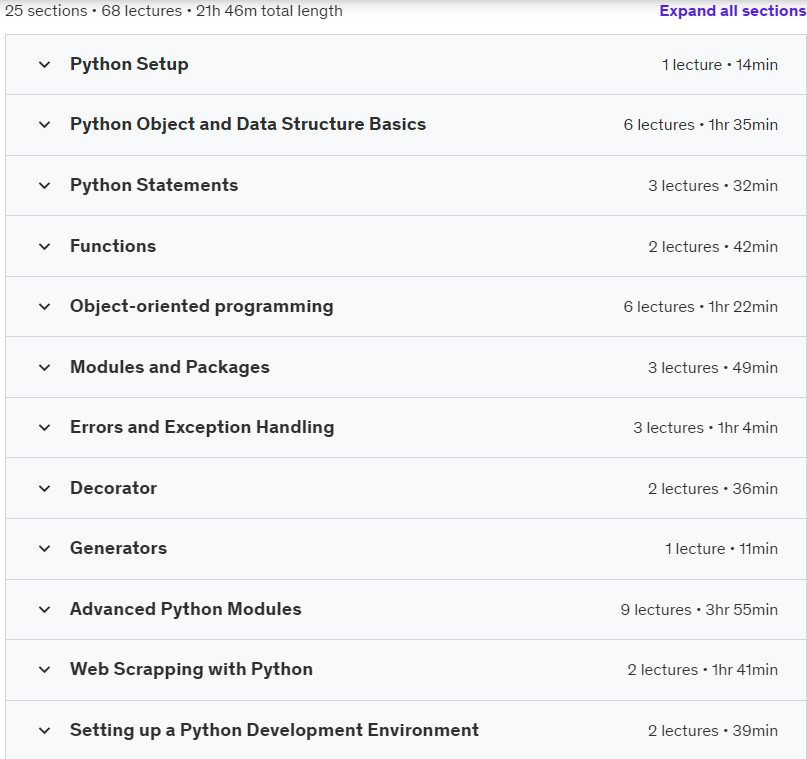
Task: Click the '2 lectures • 42min' text
Action: 713,247
